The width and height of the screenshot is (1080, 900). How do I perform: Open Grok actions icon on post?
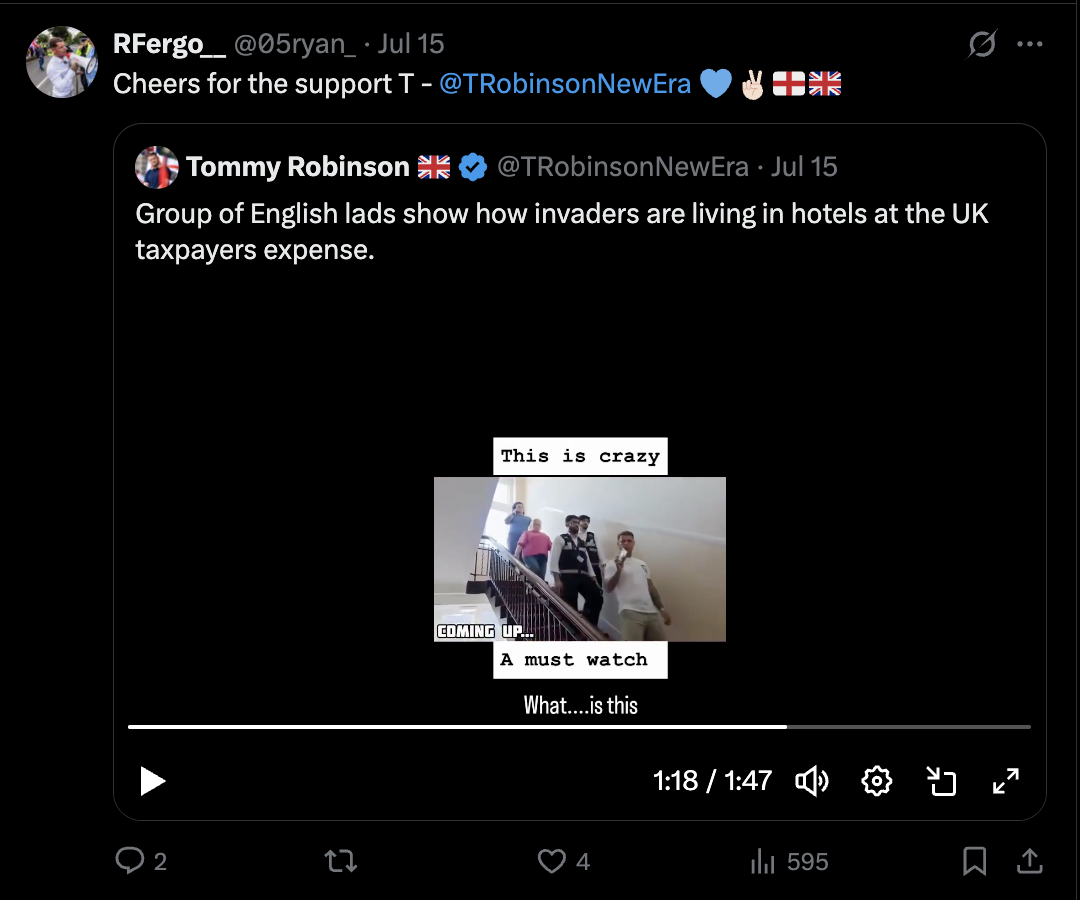click(982, 45)
